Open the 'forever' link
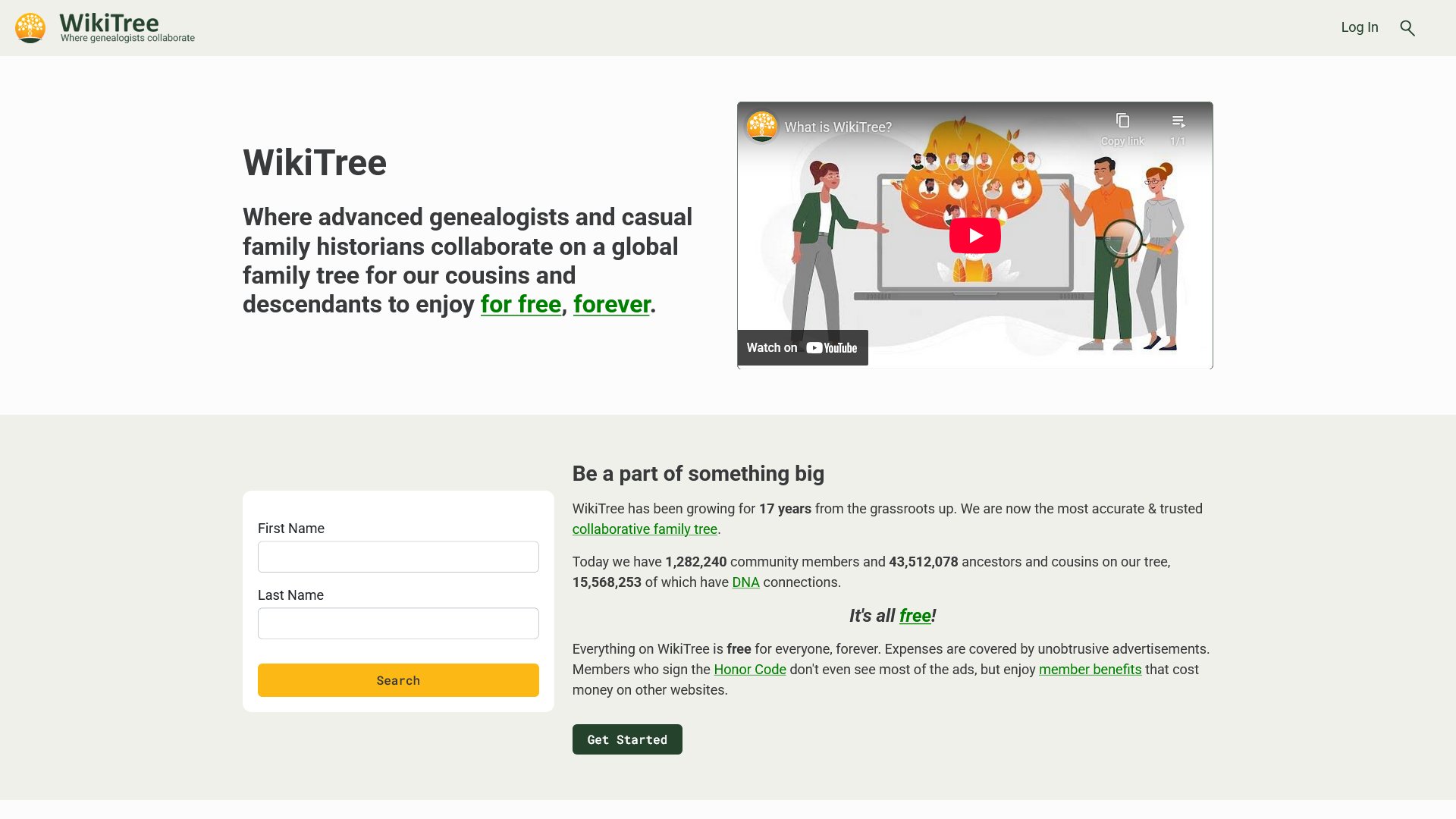 (x=611, y=304)
